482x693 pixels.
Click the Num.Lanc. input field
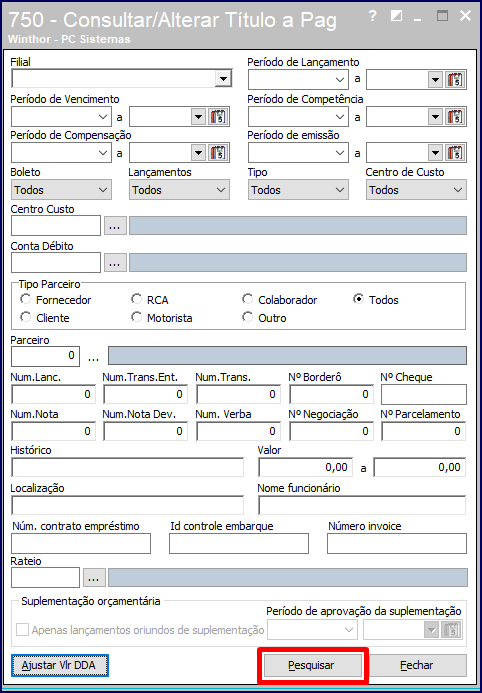pos(53,394)
